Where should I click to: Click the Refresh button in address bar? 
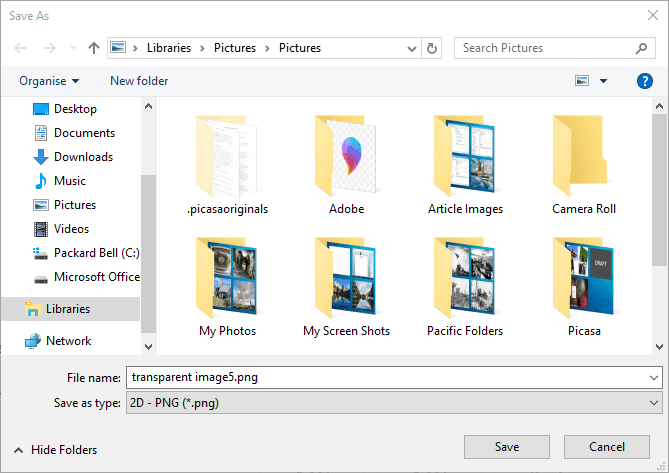tap(432, 48)
